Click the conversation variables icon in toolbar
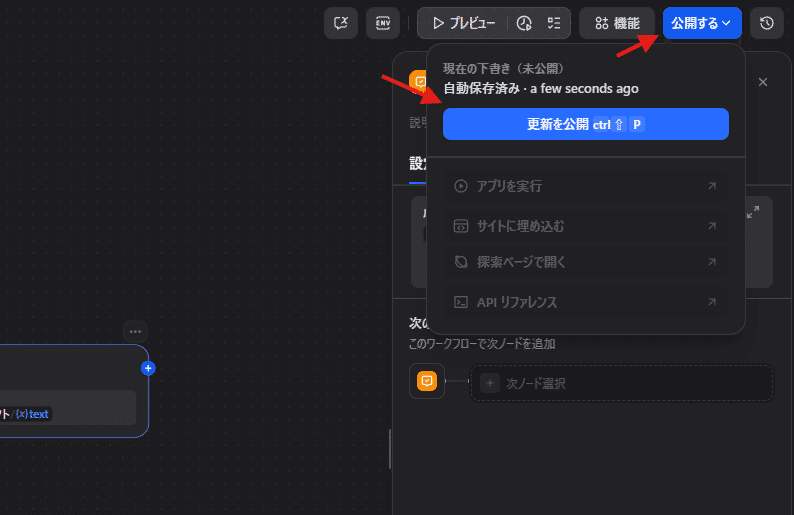The image size is (794, 515). pyautogui.click(x=341, y=23)
